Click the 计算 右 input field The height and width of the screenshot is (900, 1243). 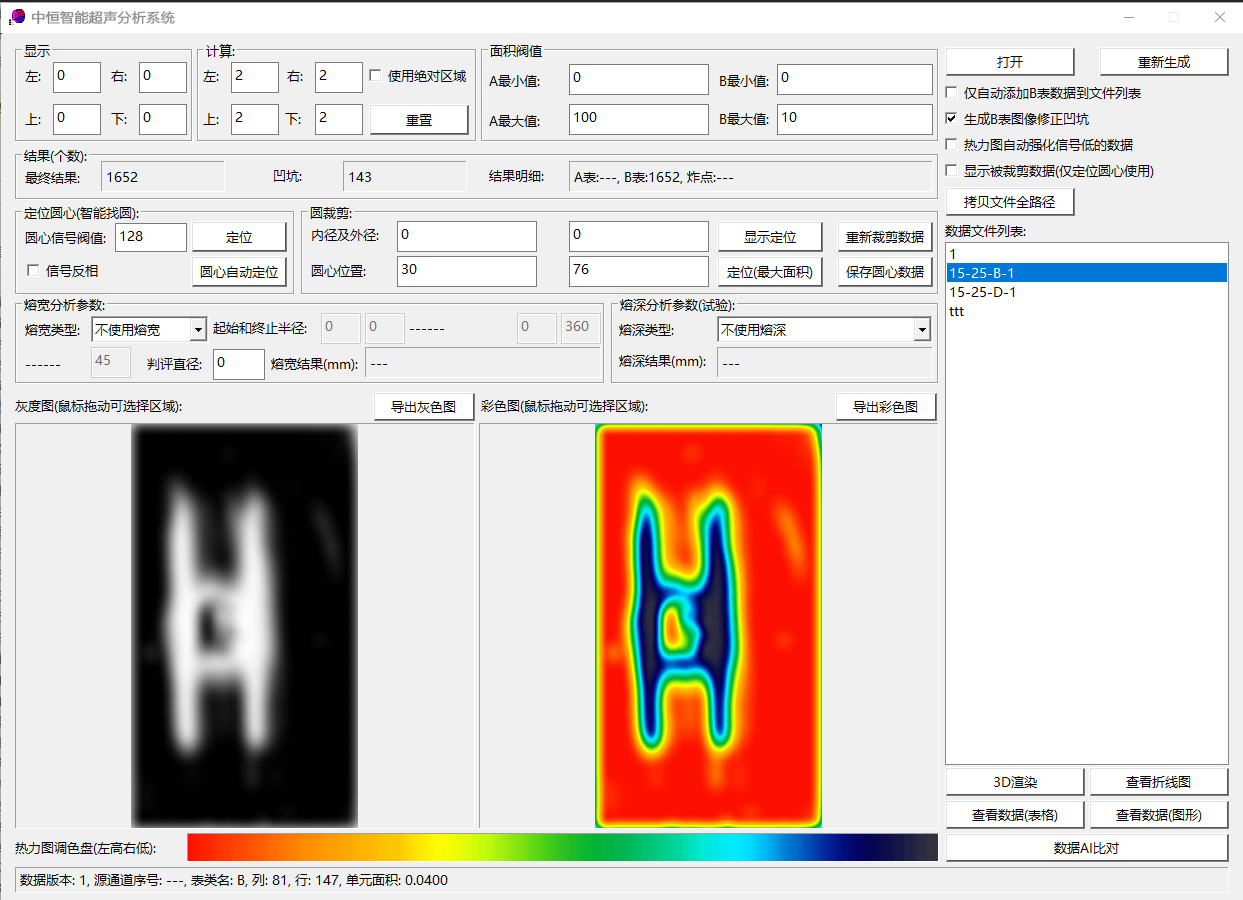[x=339, y=77]
